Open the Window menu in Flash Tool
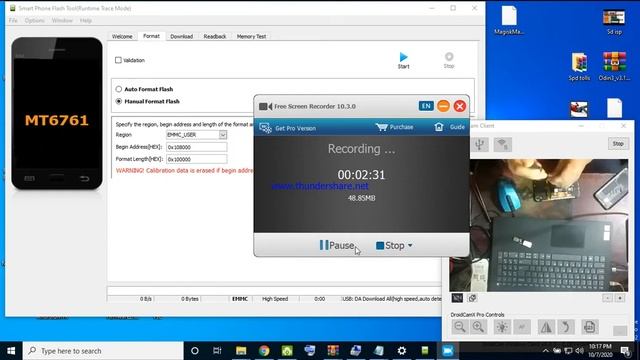This screenshot has width=640, height=360. pyautogui.click(x=62, y=20)
